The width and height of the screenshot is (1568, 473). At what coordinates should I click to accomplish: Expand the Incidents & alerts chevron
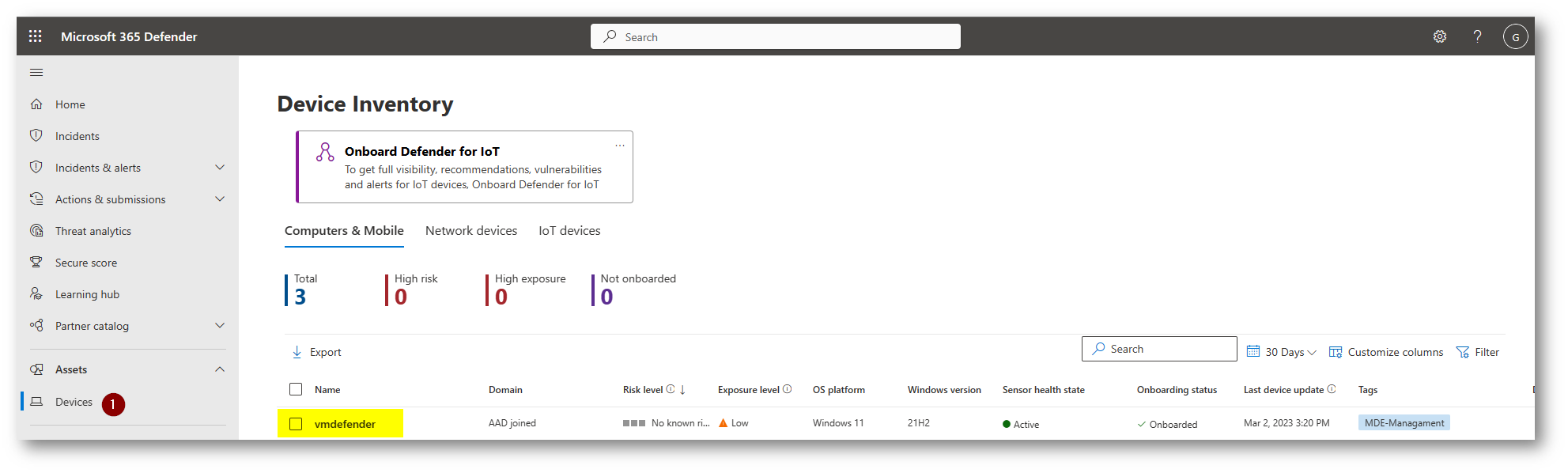(x=220, y=168)
